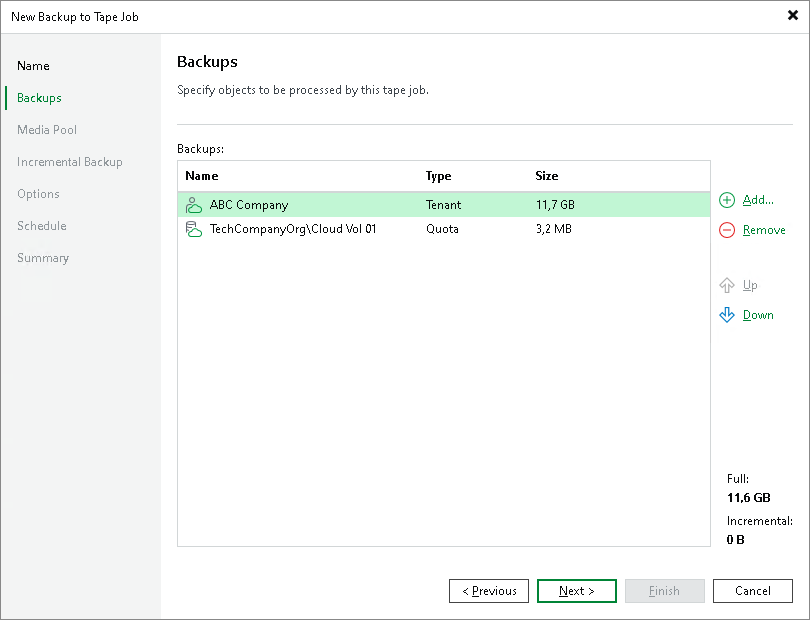Click the green plus Add icon

[x=727, y=200]
